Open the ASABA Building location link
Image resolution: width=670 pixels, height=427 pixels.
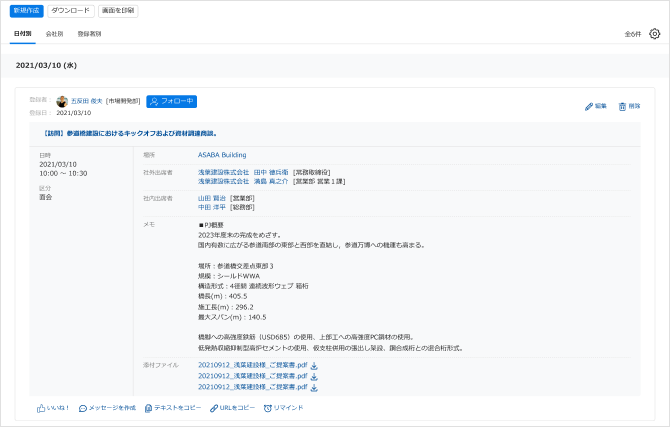[222, 155]
